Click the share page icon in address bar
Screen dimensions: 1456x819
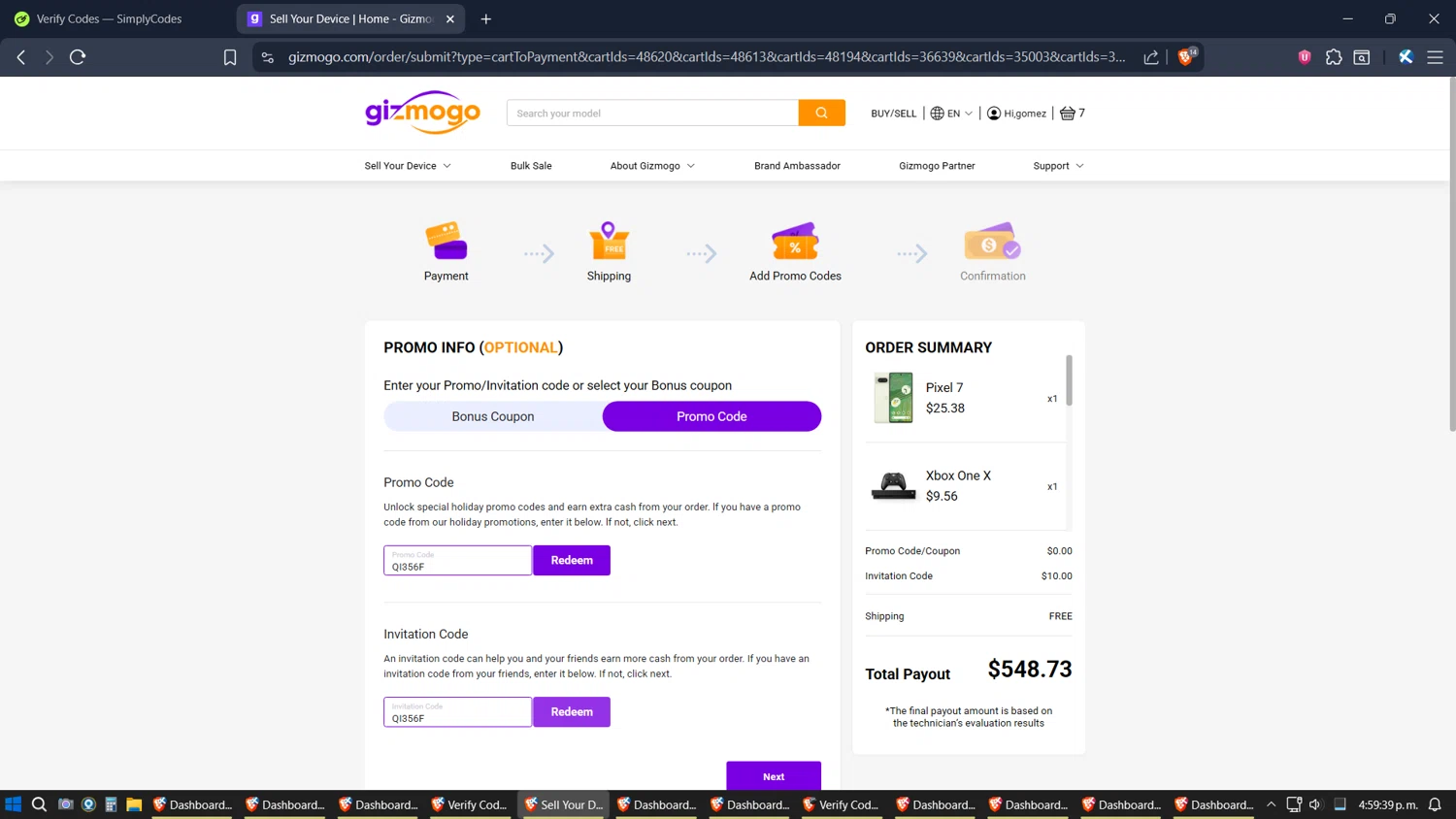(1151, 57)
